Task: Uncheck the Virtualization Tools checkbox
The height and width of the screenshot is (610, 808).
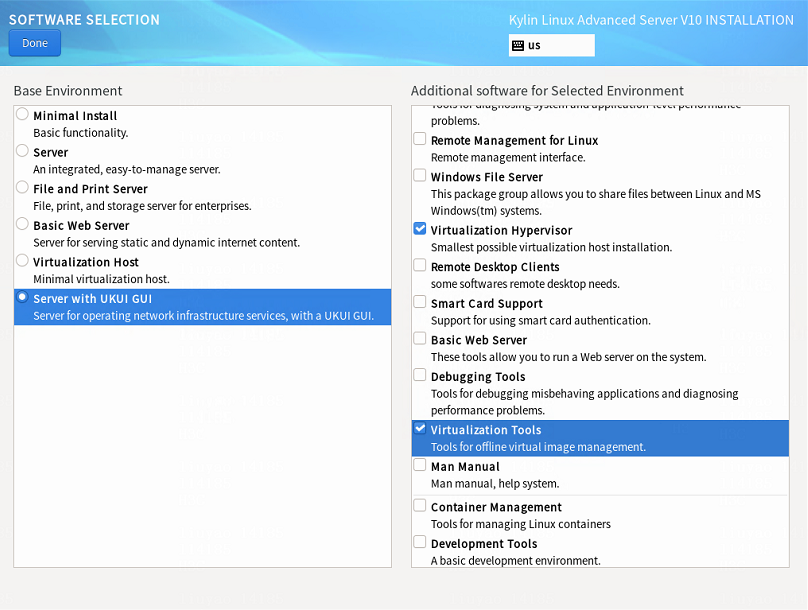Action: [x=420, y=428]
